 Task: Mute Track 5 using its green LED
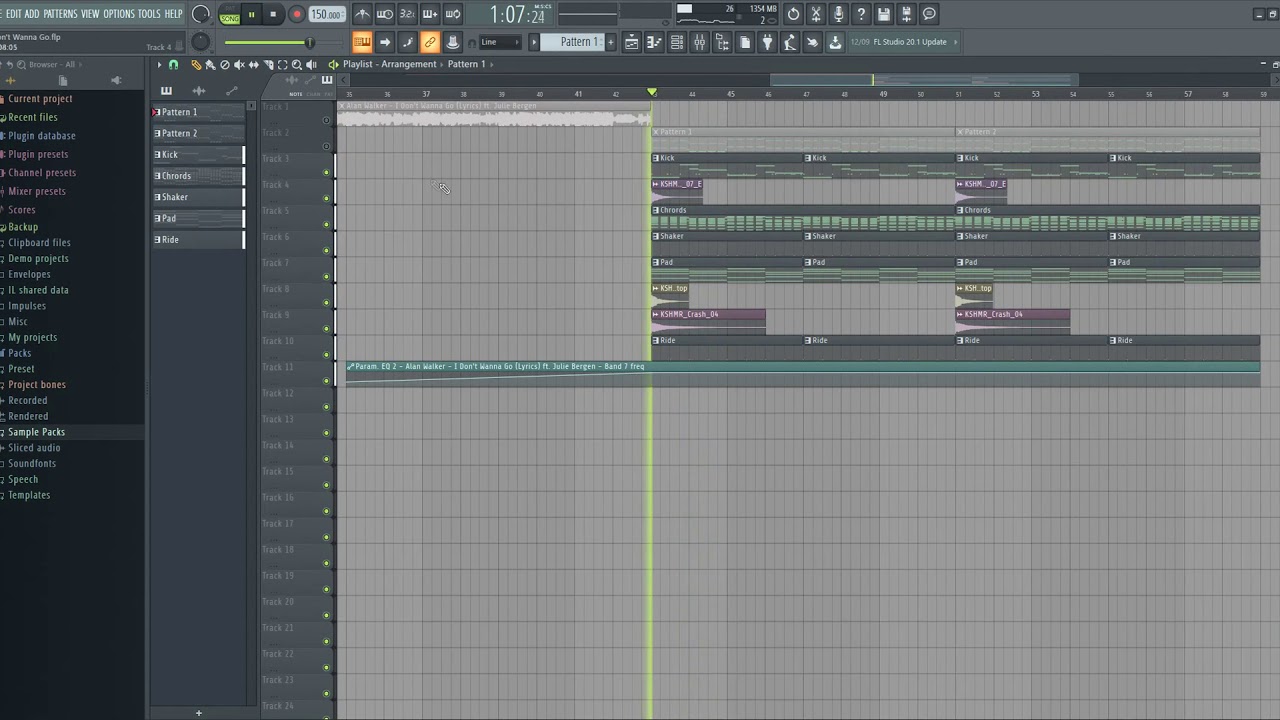326,225
